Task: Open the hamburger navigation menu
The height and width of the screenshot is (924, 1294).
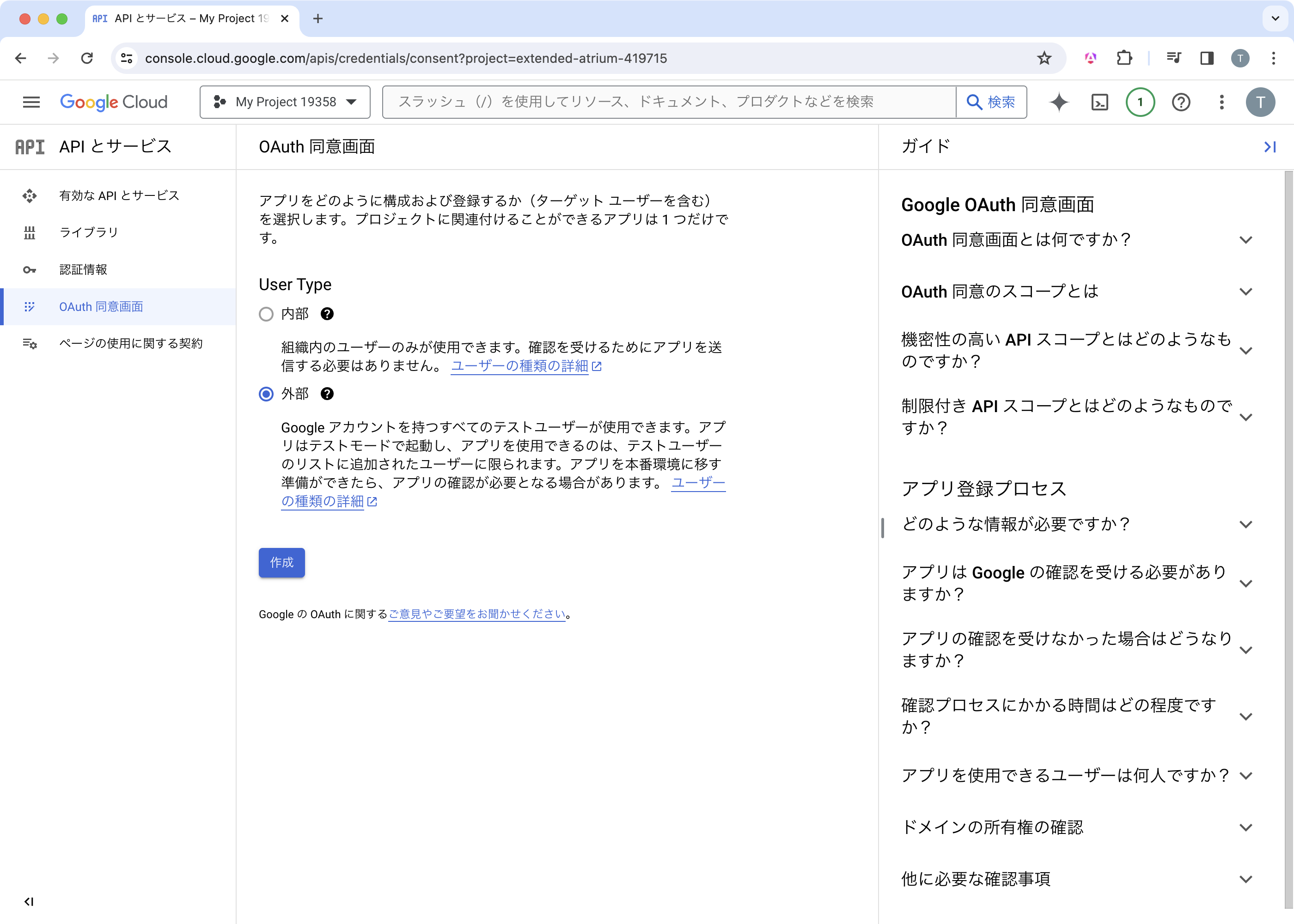Action: coord(31,102)
